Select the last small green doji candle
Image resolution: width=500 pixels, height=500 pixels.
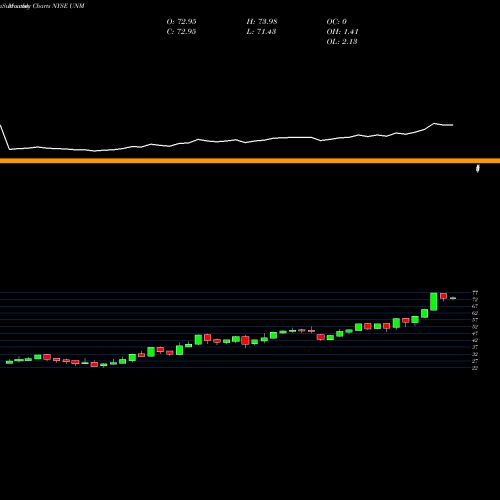pos(453,298)
